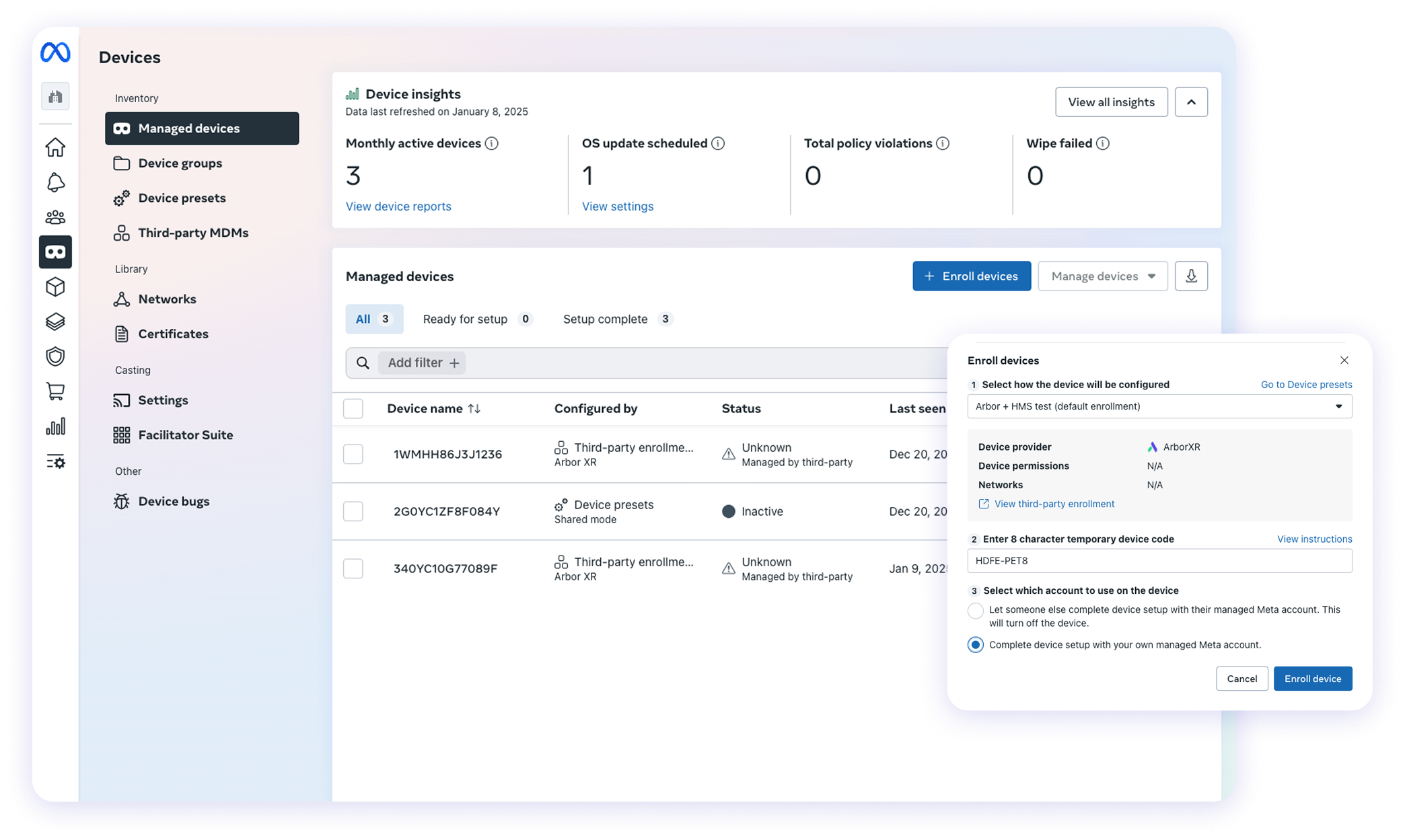Image resolution: width=1405 pixels, height=840 pixels.
Task: Click the home icon in left rail
Action: pyautogui.click(x=55, y=147)
